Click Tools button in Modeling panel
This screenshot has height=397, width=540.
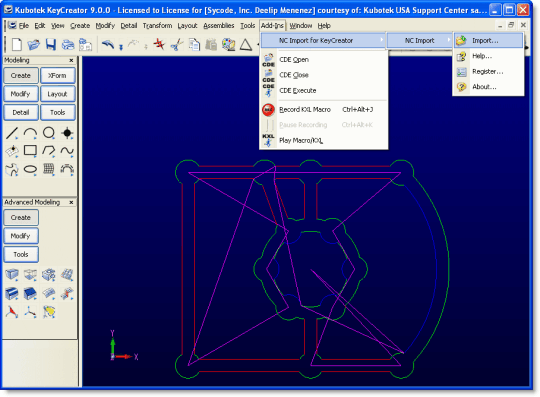click(x=58, y=113)
